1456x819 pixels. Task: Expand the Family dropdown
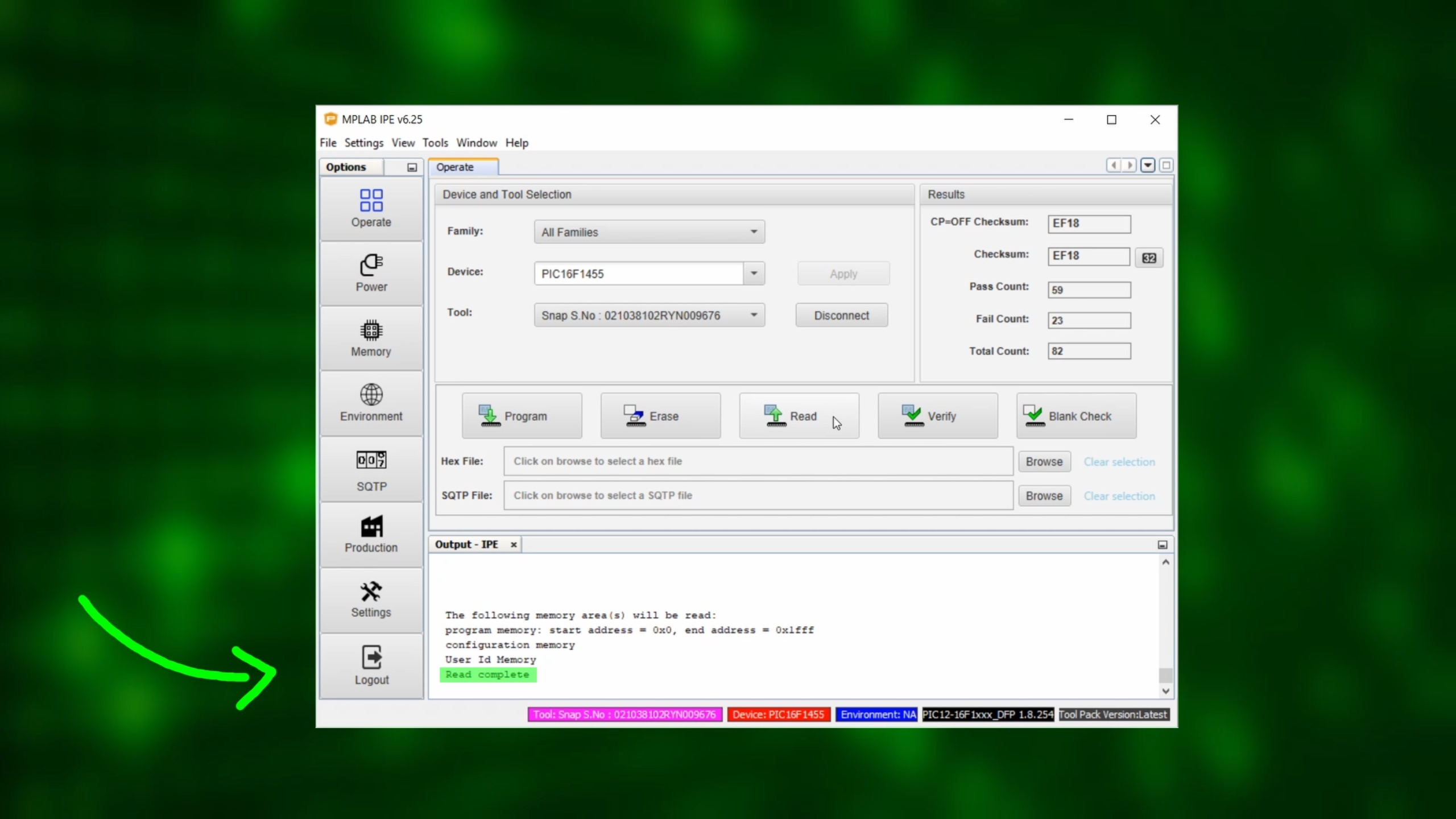point(754,232)
